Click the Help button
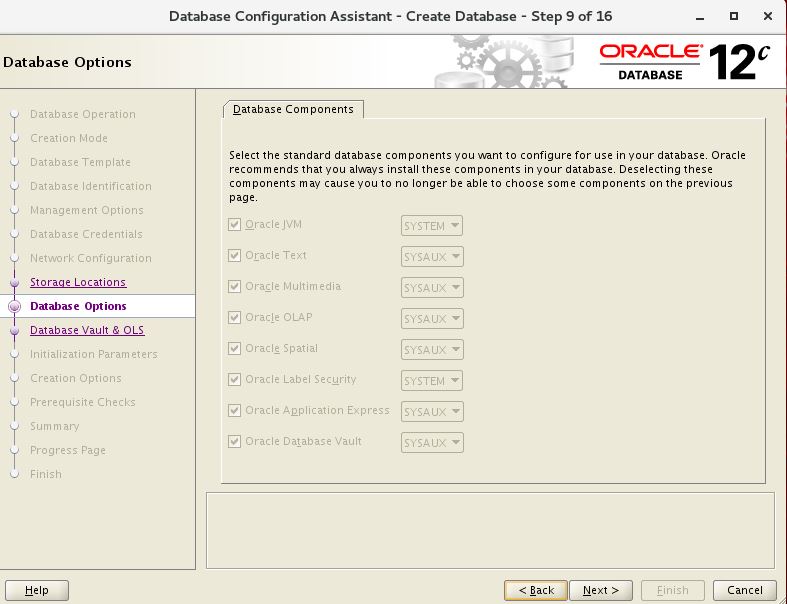The height and width of the screenshot is (604, 787). tap(37, 590)
